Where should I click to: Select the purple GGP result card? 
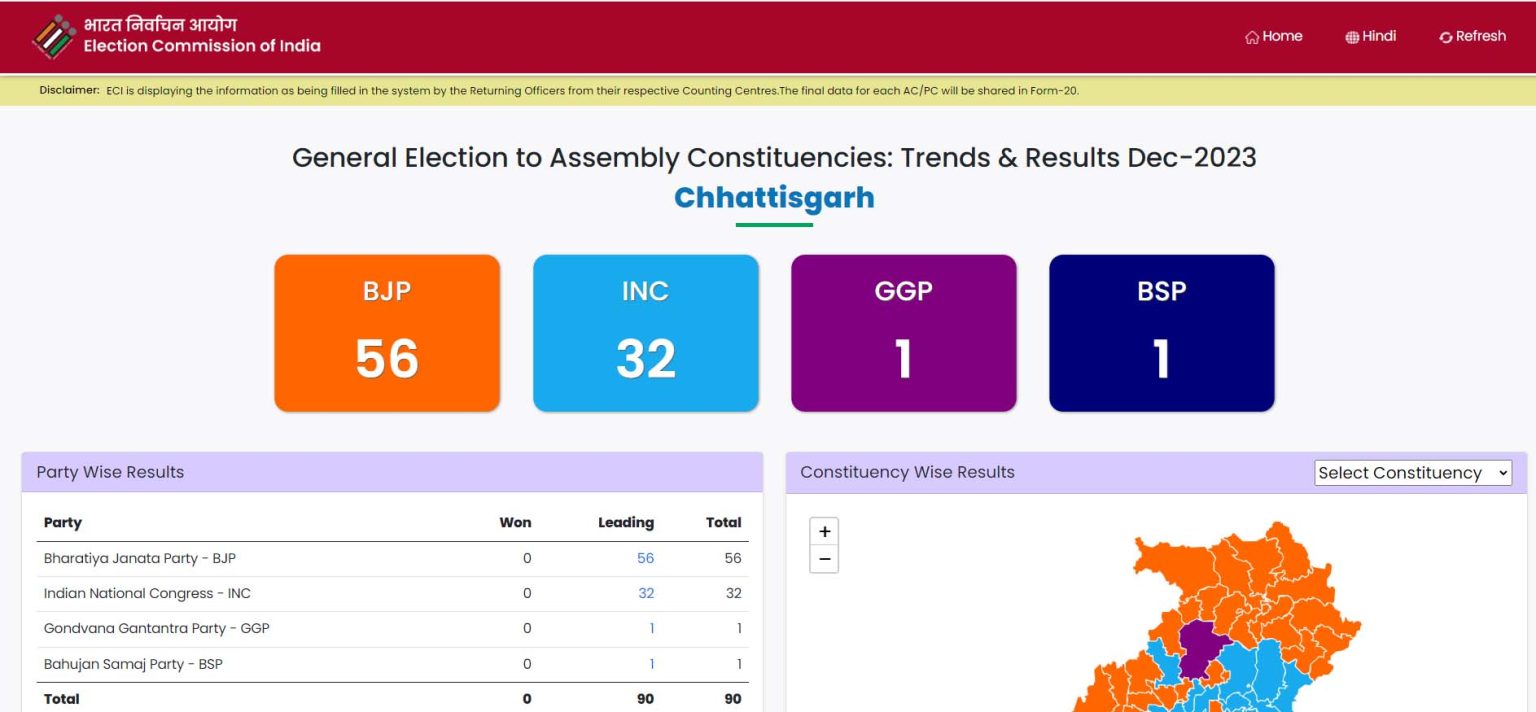click(x=904, y=333)
